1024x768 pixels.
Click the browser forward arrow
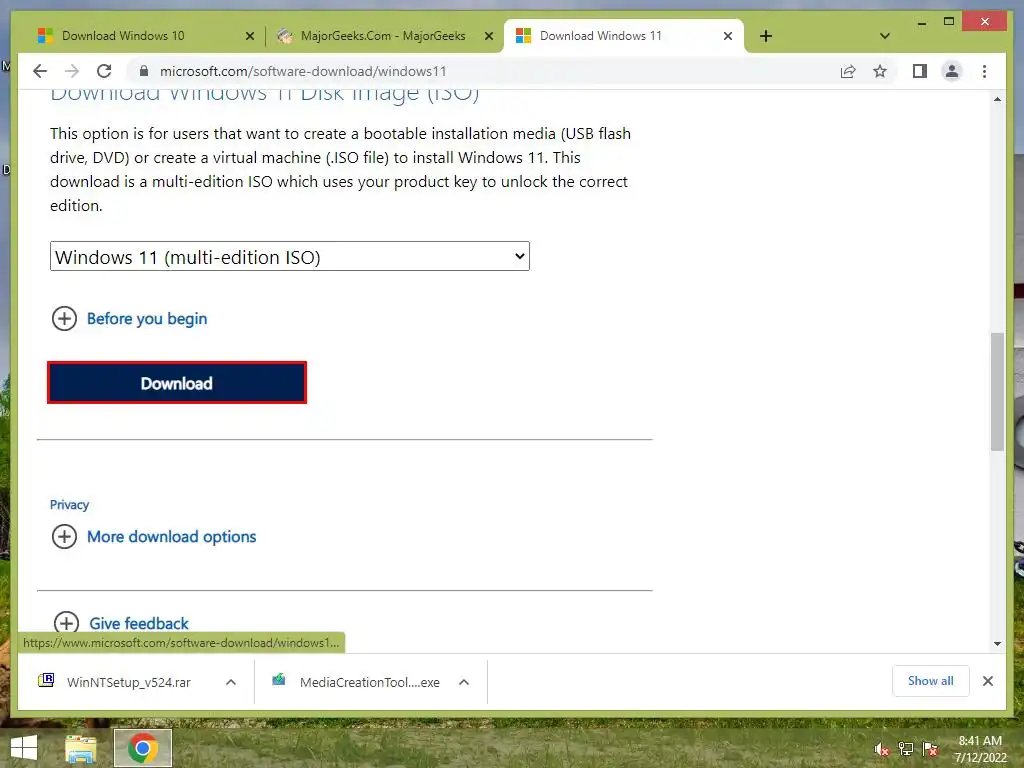[x=72, y=71]
